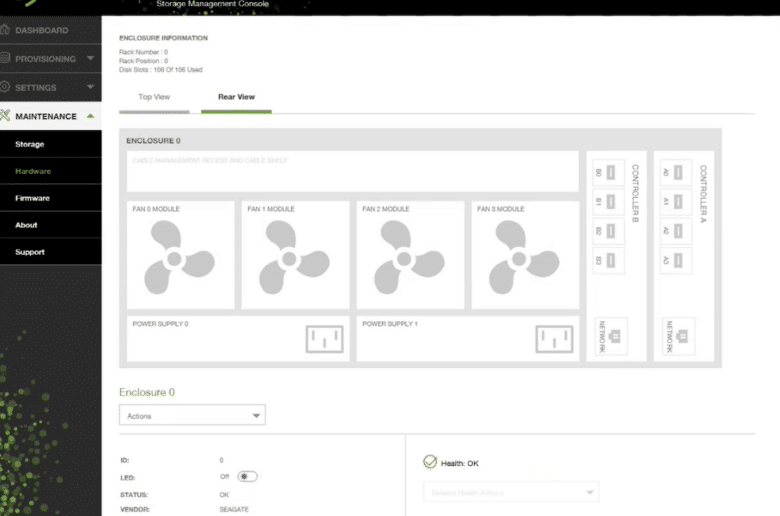The height and width of the screenshot is (516, 780).
Task: Click the Maintenance menu label
Action: click(46, 116)
